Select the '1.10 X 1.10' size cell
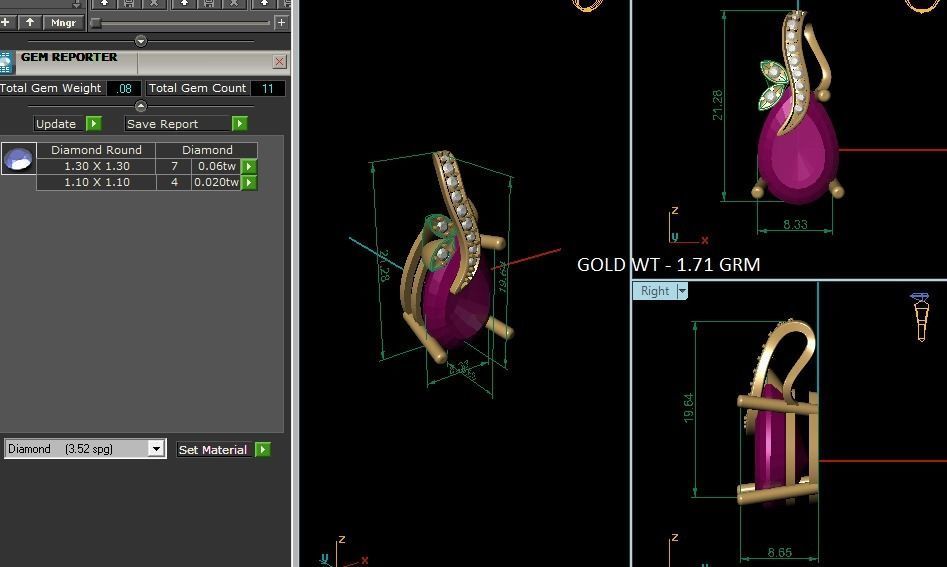Viewport: 947px width, 567px height. coord(97,182)
